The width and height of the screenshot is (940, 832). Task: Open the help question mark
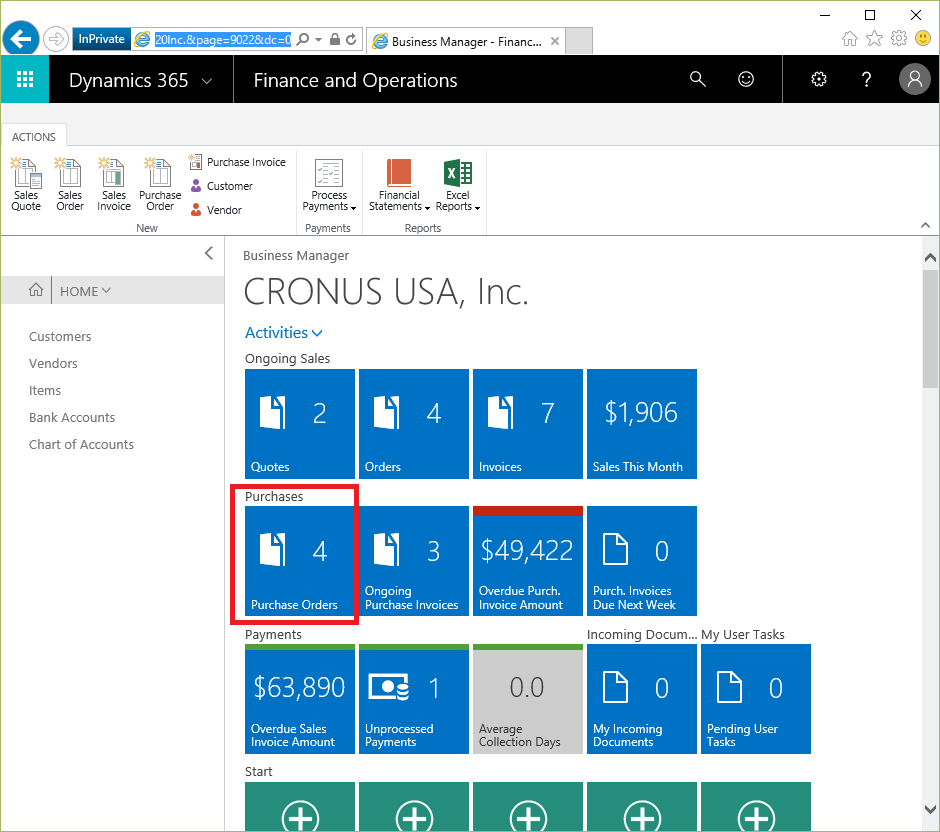(x=866, y=79)
